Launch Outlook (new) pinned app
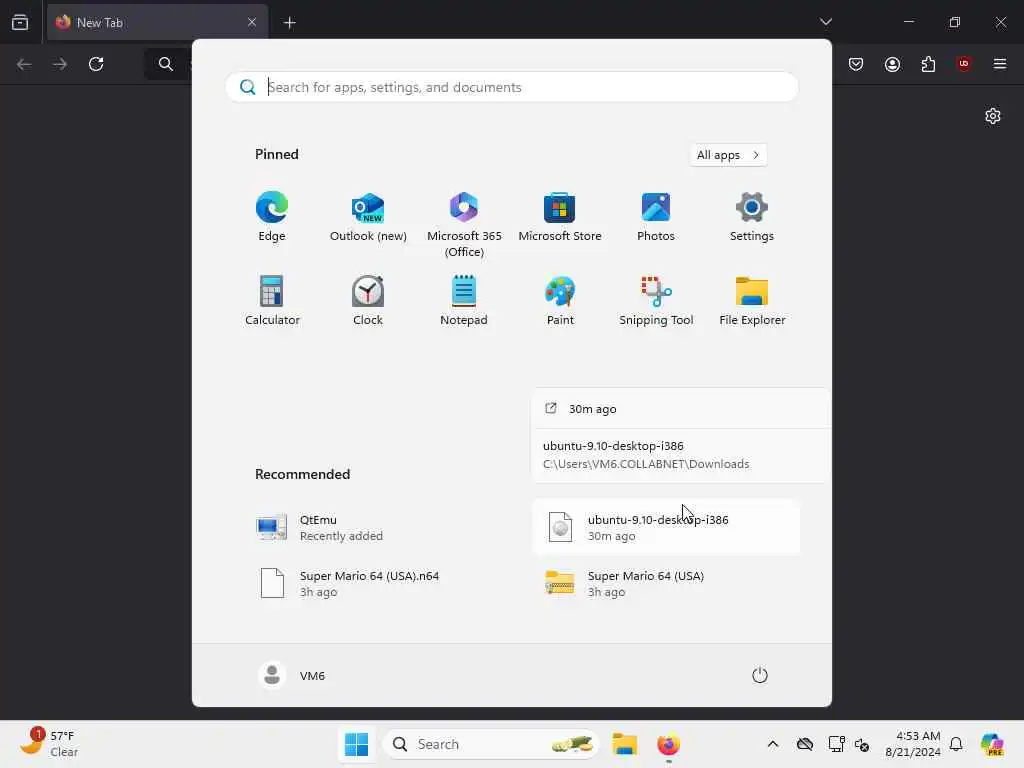The height and width of the screenshot is (768, 1024). click(x=368, y=217)
